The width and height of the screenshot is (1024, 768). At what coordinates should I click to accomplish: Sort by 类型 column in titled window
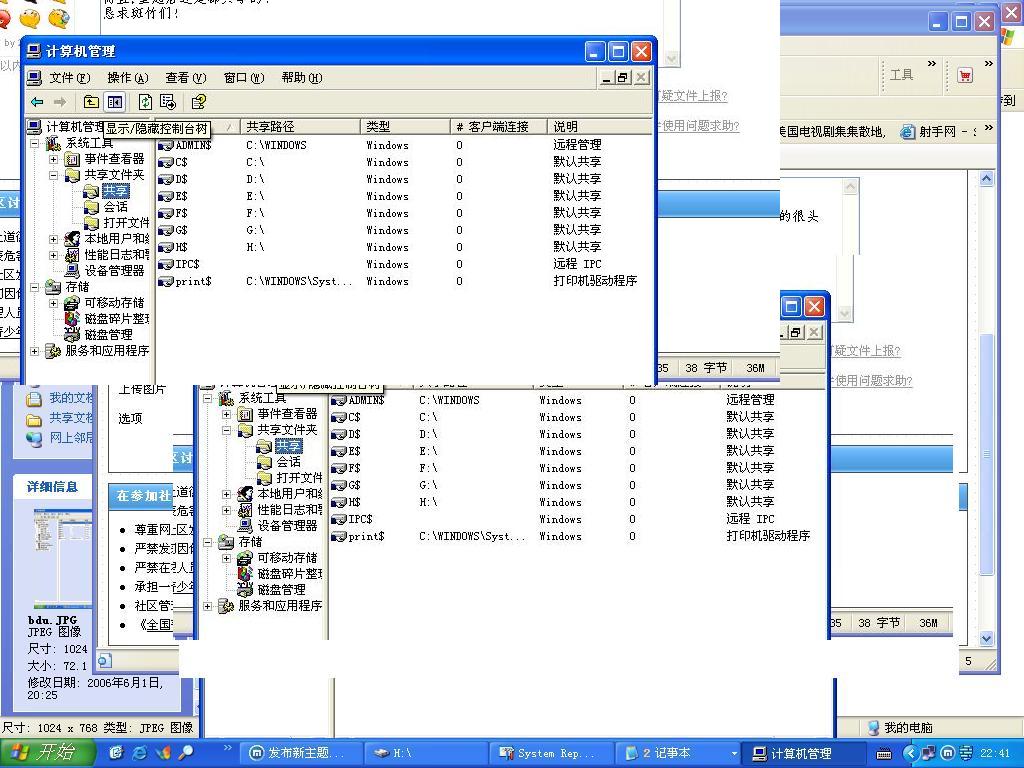coord(406,127)
